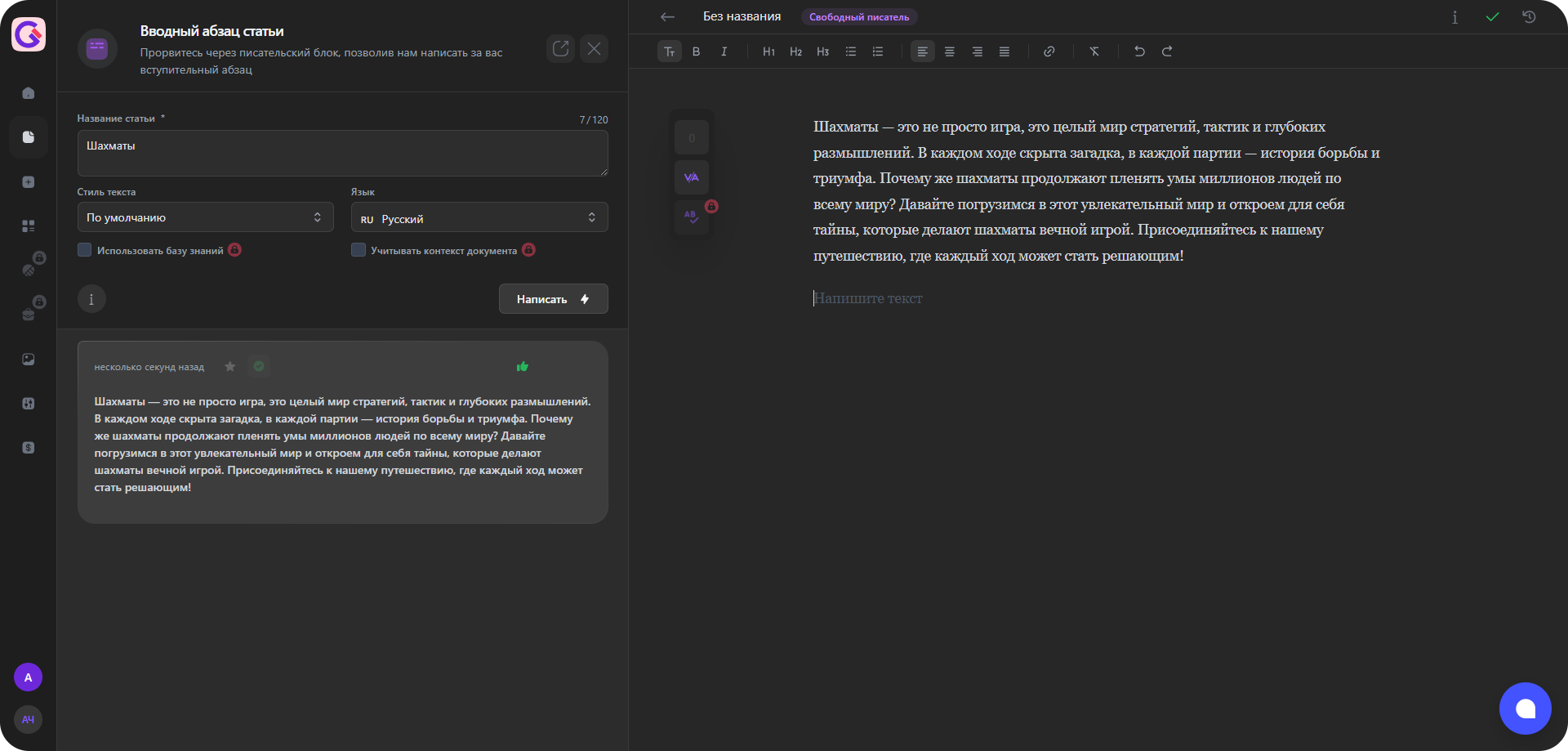Clear text formatting
The width and height of the screenshot is (1568, 751).
1094,51
